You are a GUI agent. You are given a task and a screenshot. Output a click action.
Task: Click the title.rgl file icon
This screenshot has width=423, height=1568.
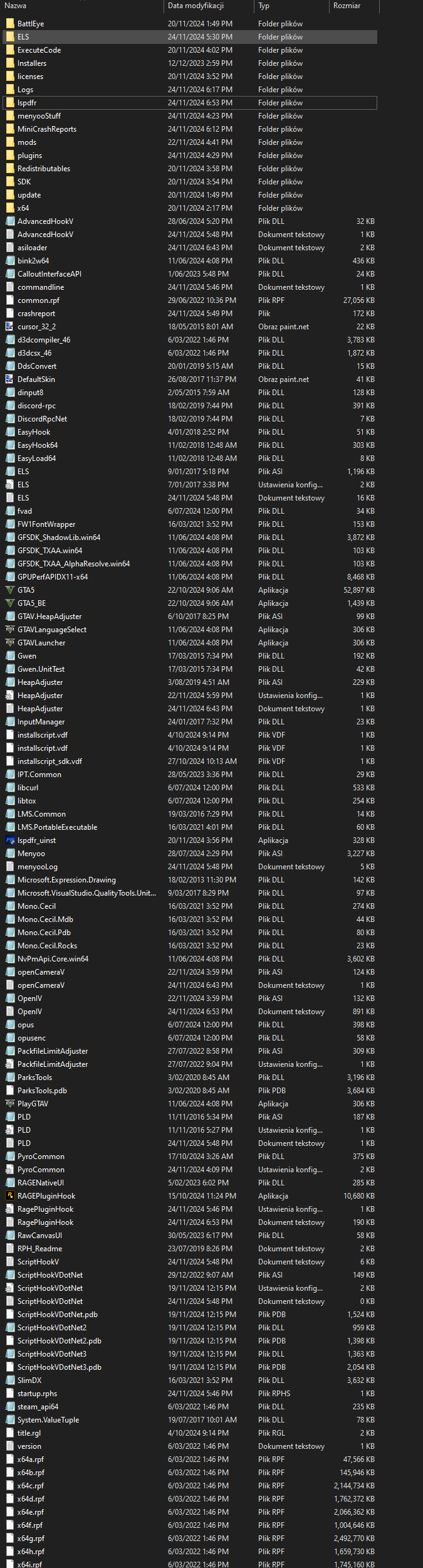tap(9, 1433)
